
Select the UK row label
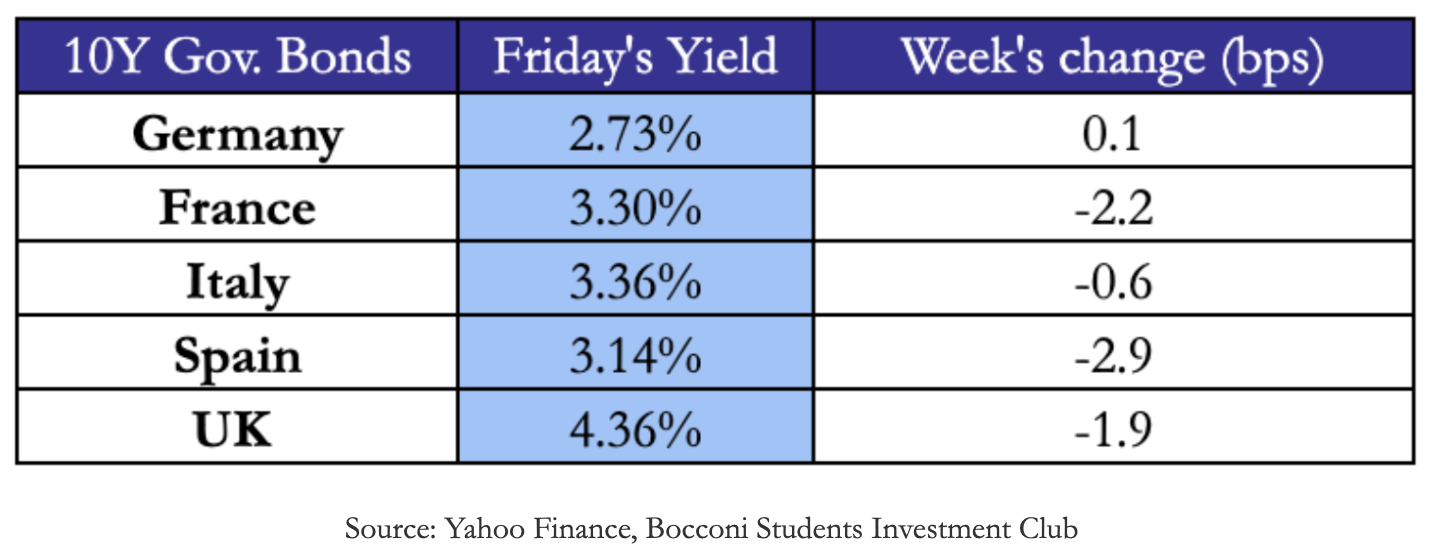pos(238,430)
